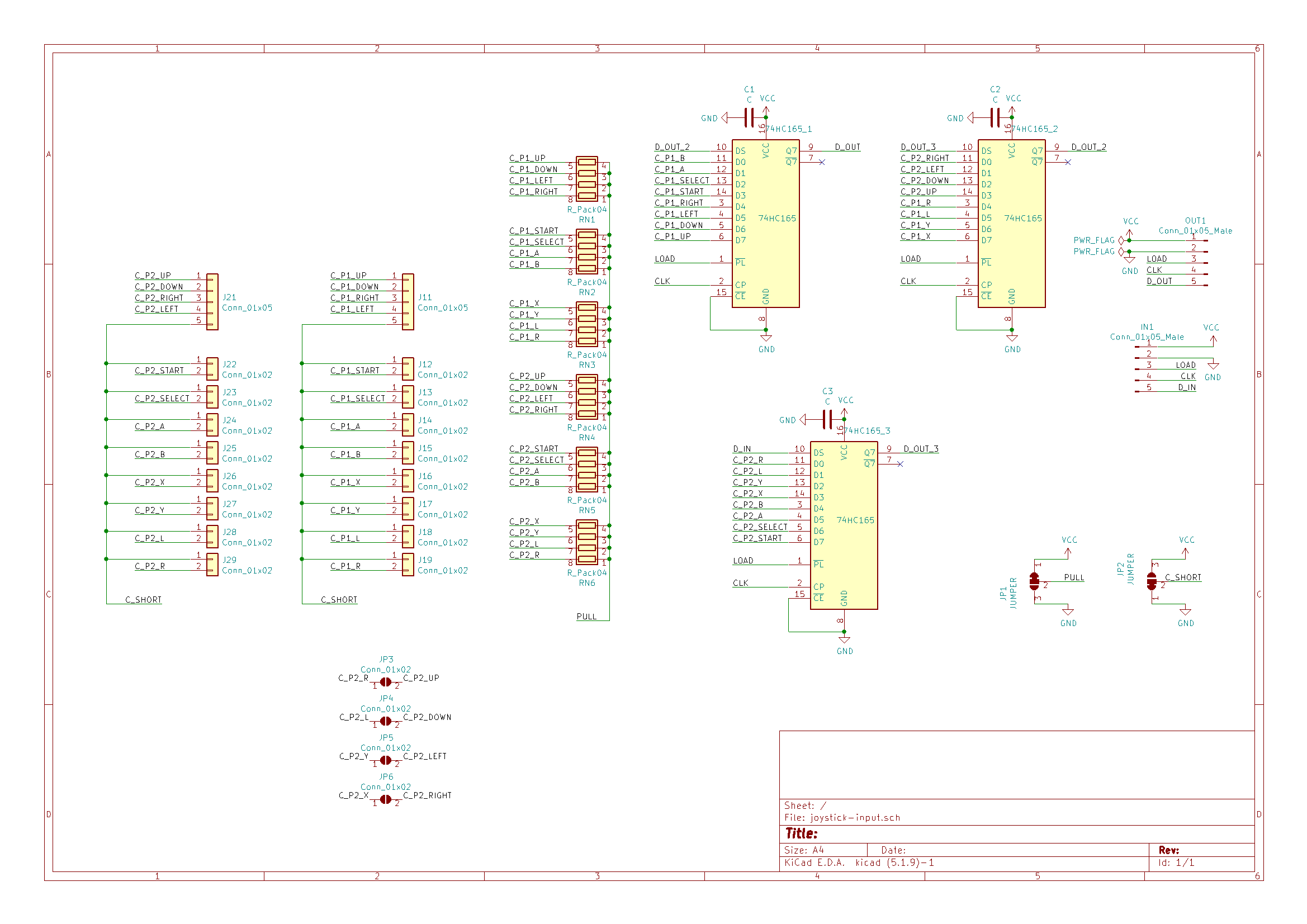Click the Rev: field in title block

[x=1169, y=850]
